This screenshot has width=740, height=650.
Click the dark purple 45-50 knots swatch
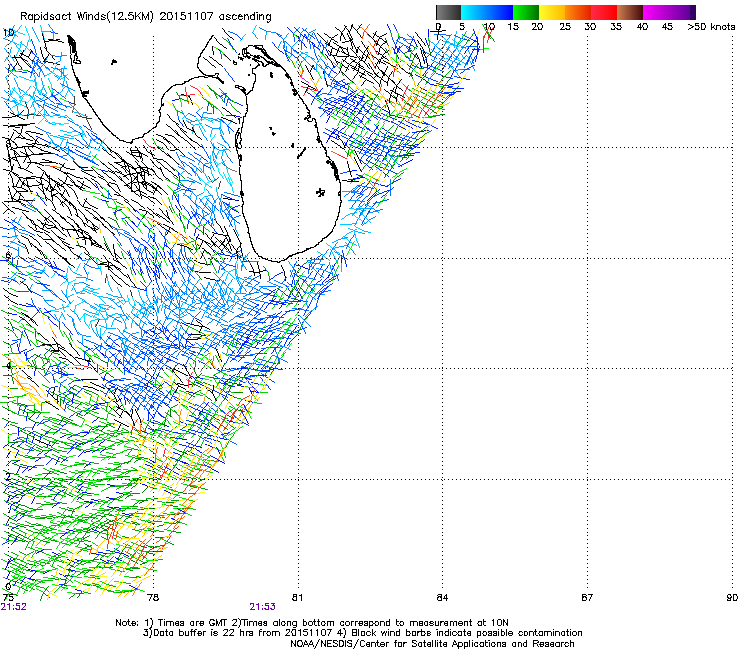click(x=682, y=12)
